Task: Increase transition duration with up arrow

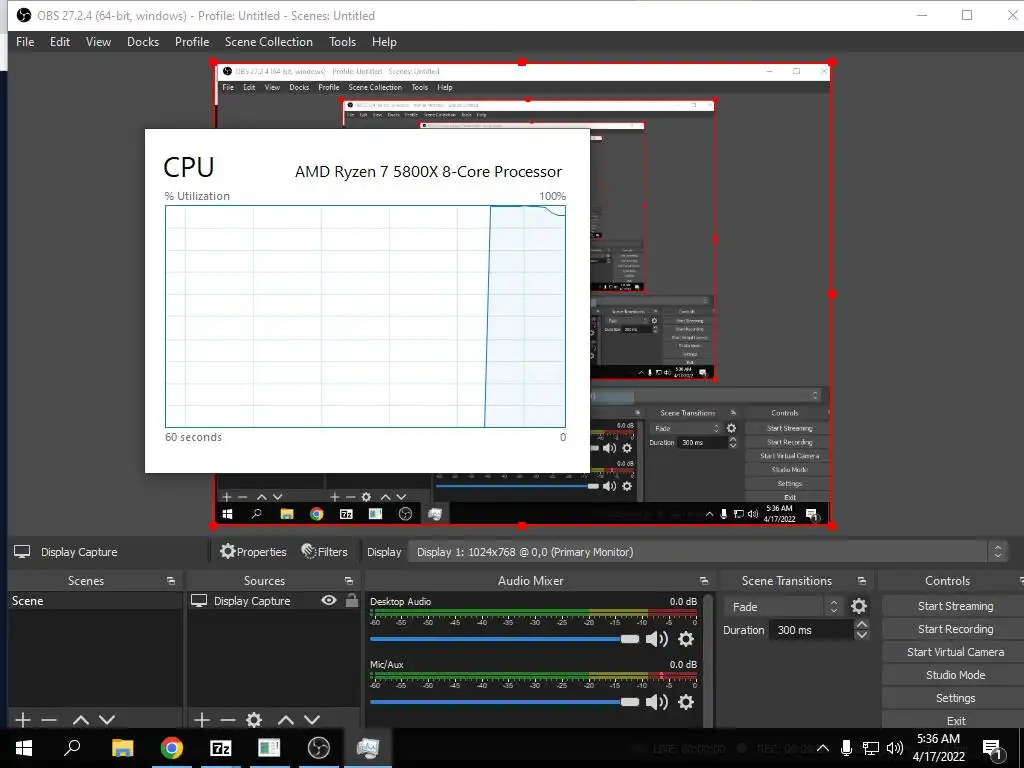Action: (862, 625)
